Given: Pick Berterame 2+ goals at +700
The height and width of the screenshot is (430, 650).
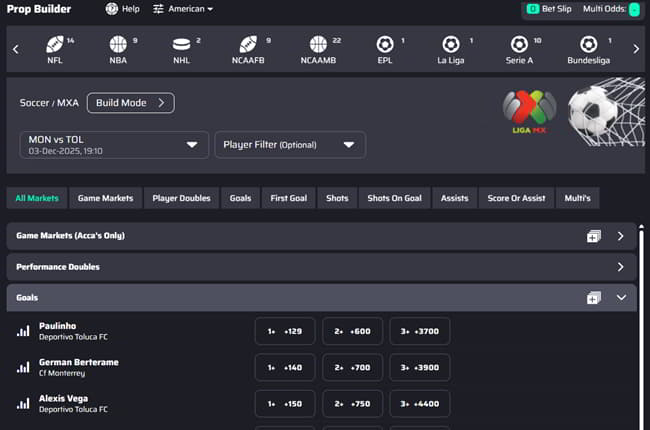Looking at the screenshot, I should (x=352, y=367).
